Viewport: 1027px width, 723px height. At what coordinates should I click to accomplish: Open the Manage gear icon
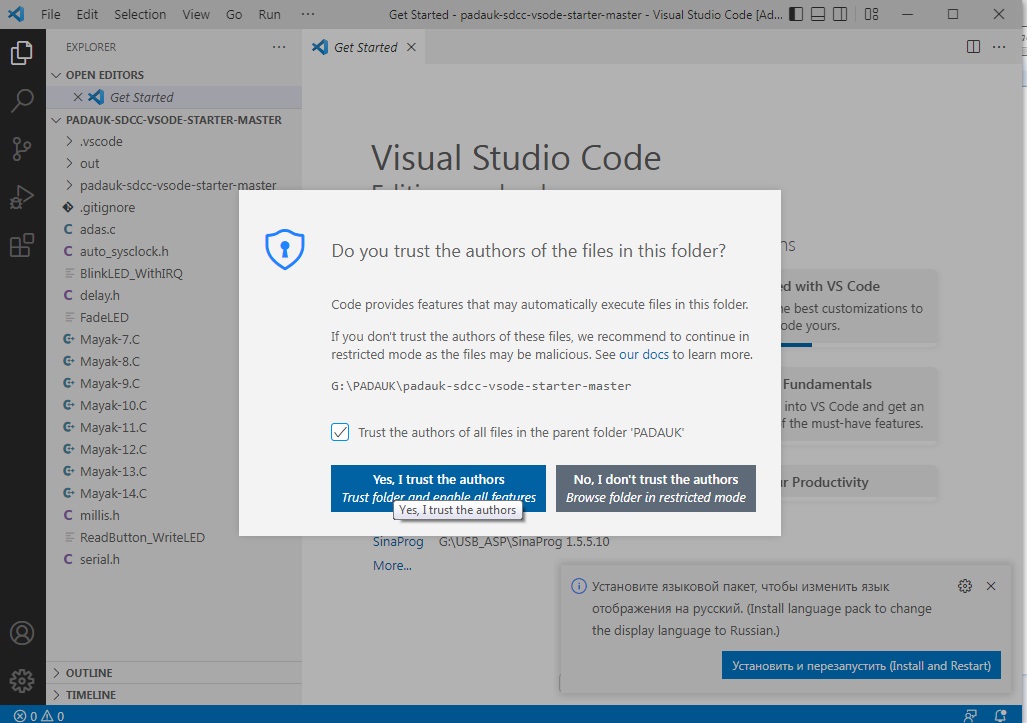click(22, 680)
